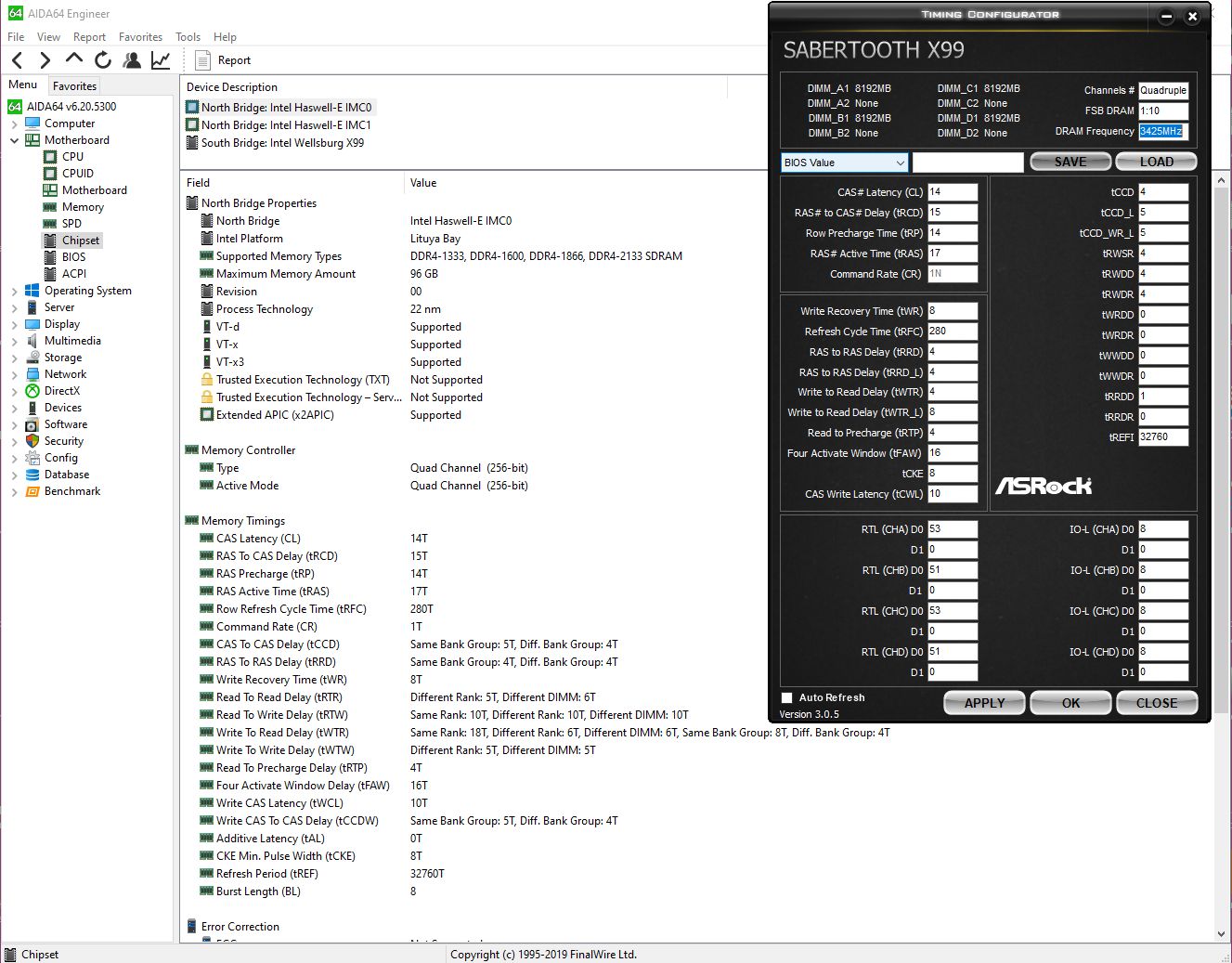Toggle the Auto Refresh checkbox
Image resolution: width=1232 pixels, height=963 pixels.
point(787,697)
